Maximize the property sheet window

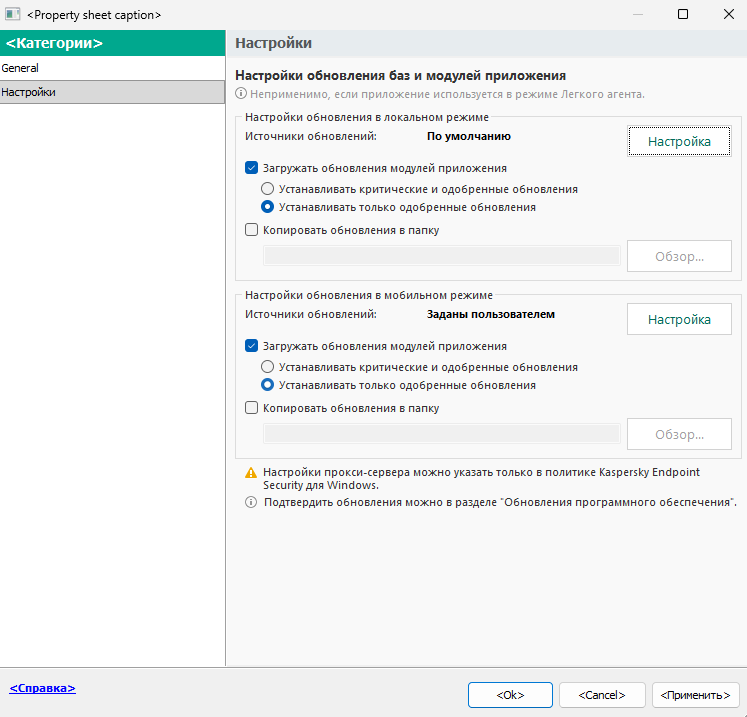pos(683,14)
